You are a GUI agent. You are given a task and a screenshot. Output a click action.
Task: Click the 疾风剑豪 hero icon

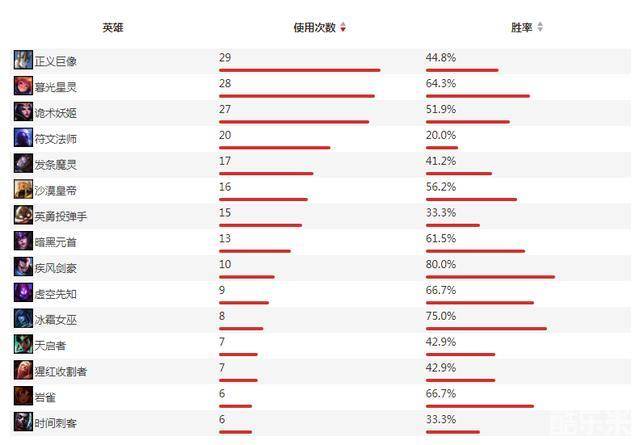point(23,268)
